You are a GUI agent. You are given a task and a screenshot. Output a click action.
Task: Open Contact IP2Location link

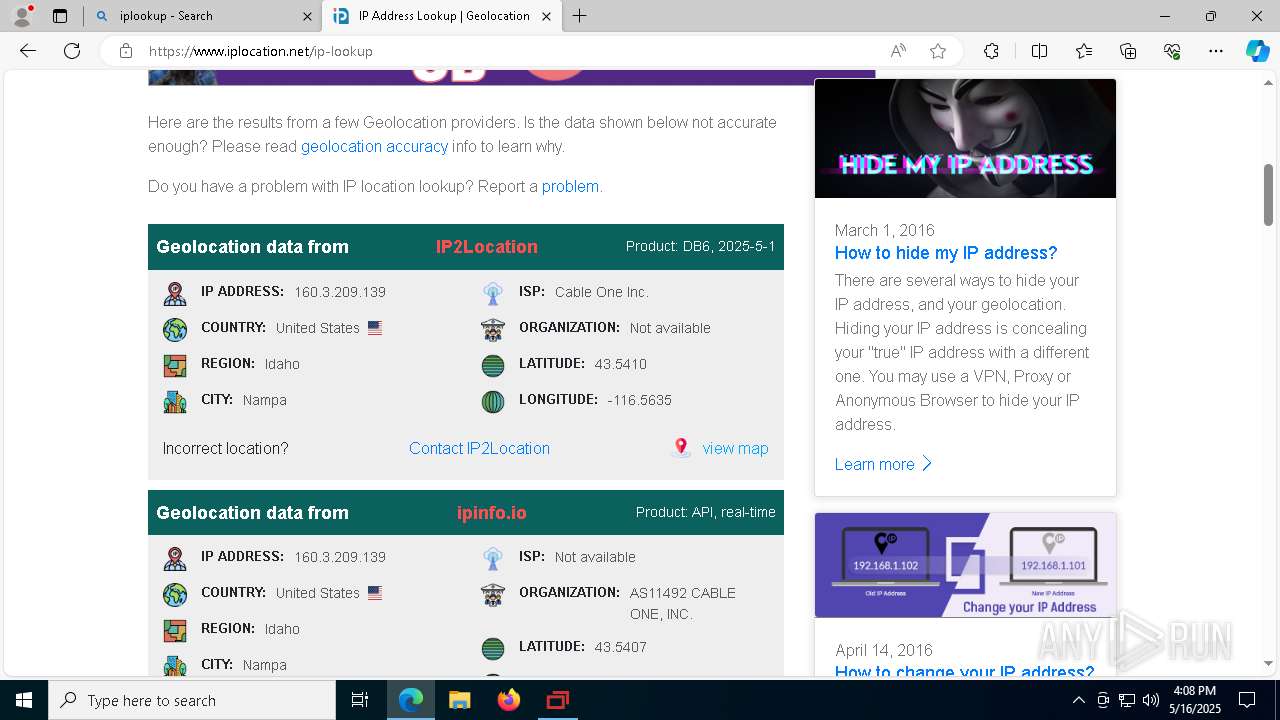point(479,448)
